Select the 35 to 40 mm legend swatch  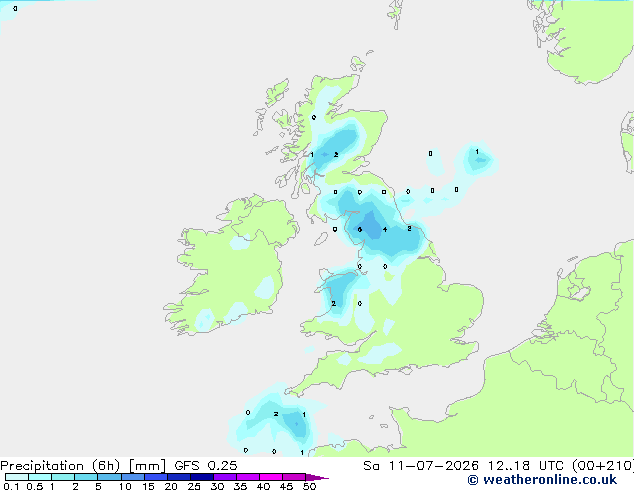coord(247,477)
